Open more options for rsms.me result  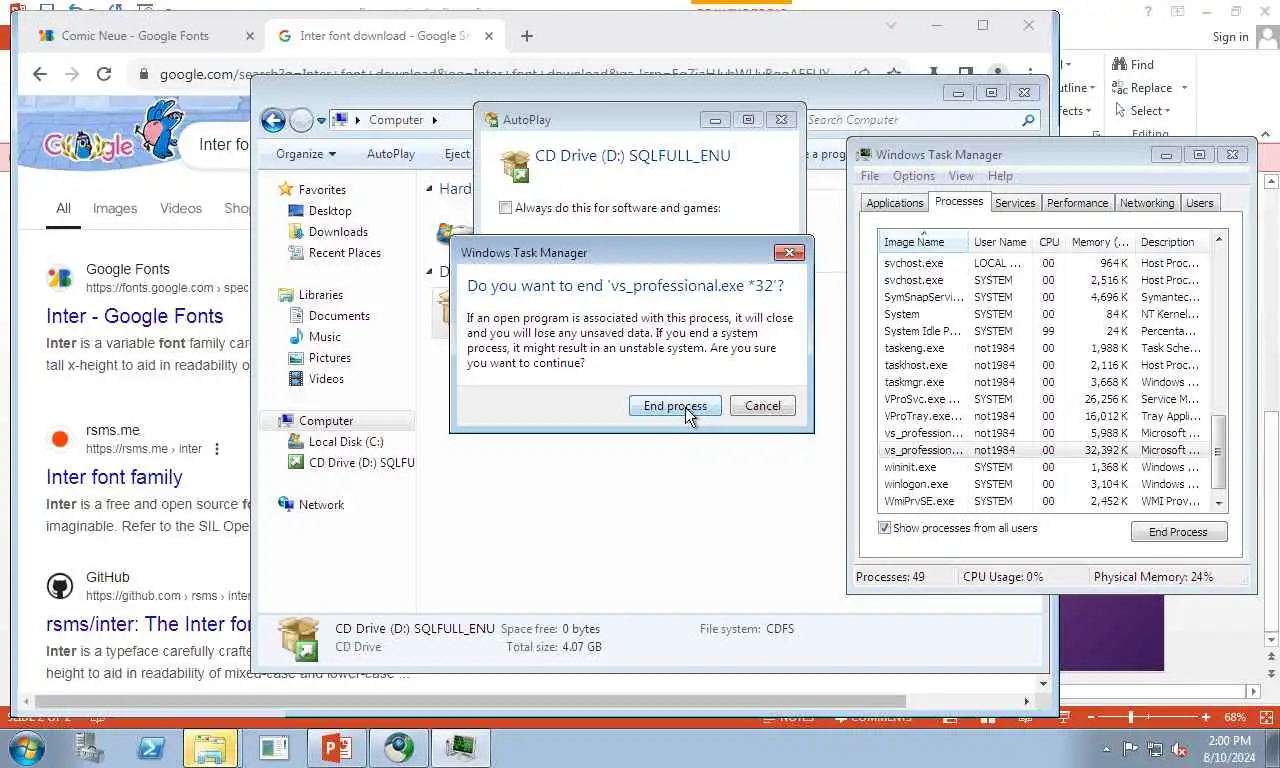tap(217, 449)
